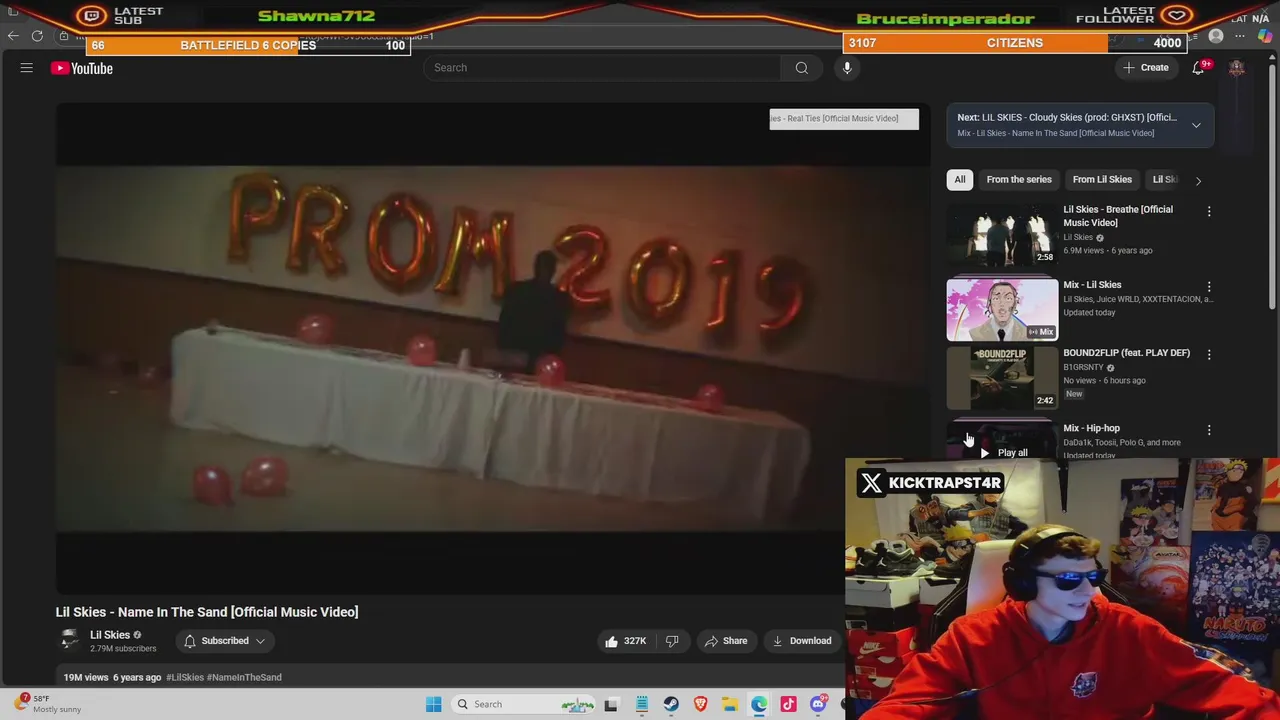Open the Subscribed notification dropdown
The width and height of the screenshot is (1280, 720).
(x=227, y=641)
